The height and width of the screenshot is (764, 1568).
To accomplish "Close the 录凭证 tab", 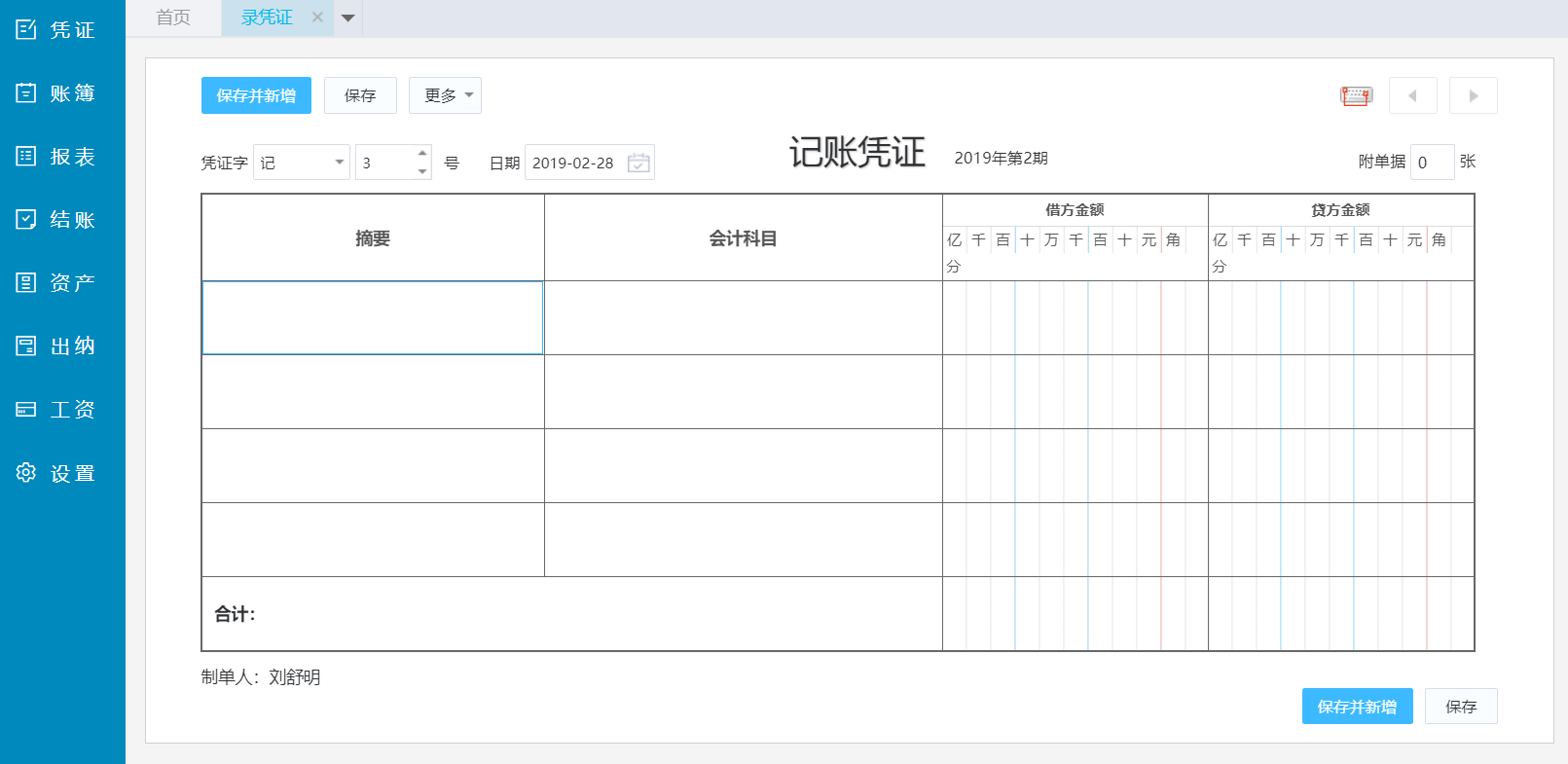I will [x=317, y=18].
